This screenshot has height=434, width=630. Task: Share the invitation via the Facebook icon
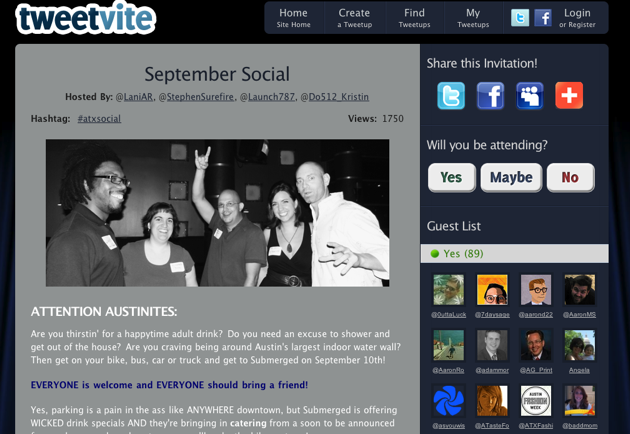pyautogui.click(x=490, y=96)
